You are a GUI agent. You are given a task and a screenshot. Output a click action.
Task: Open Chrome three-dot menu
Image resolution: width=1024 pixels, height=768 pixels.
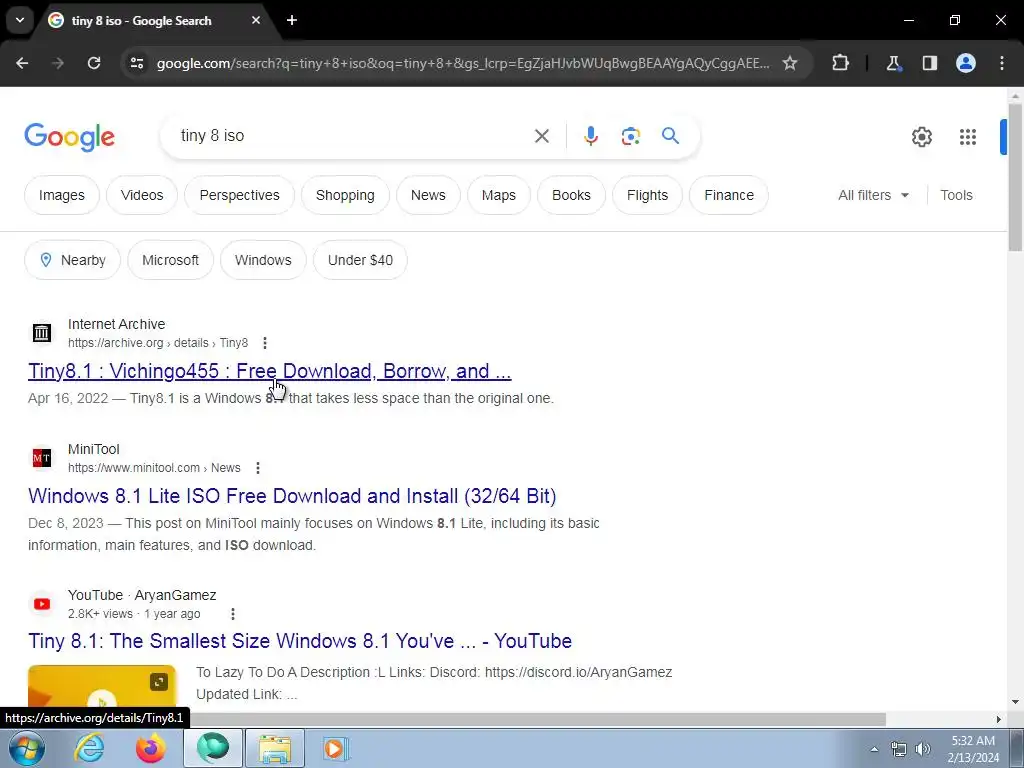(x=1002, y=63)
